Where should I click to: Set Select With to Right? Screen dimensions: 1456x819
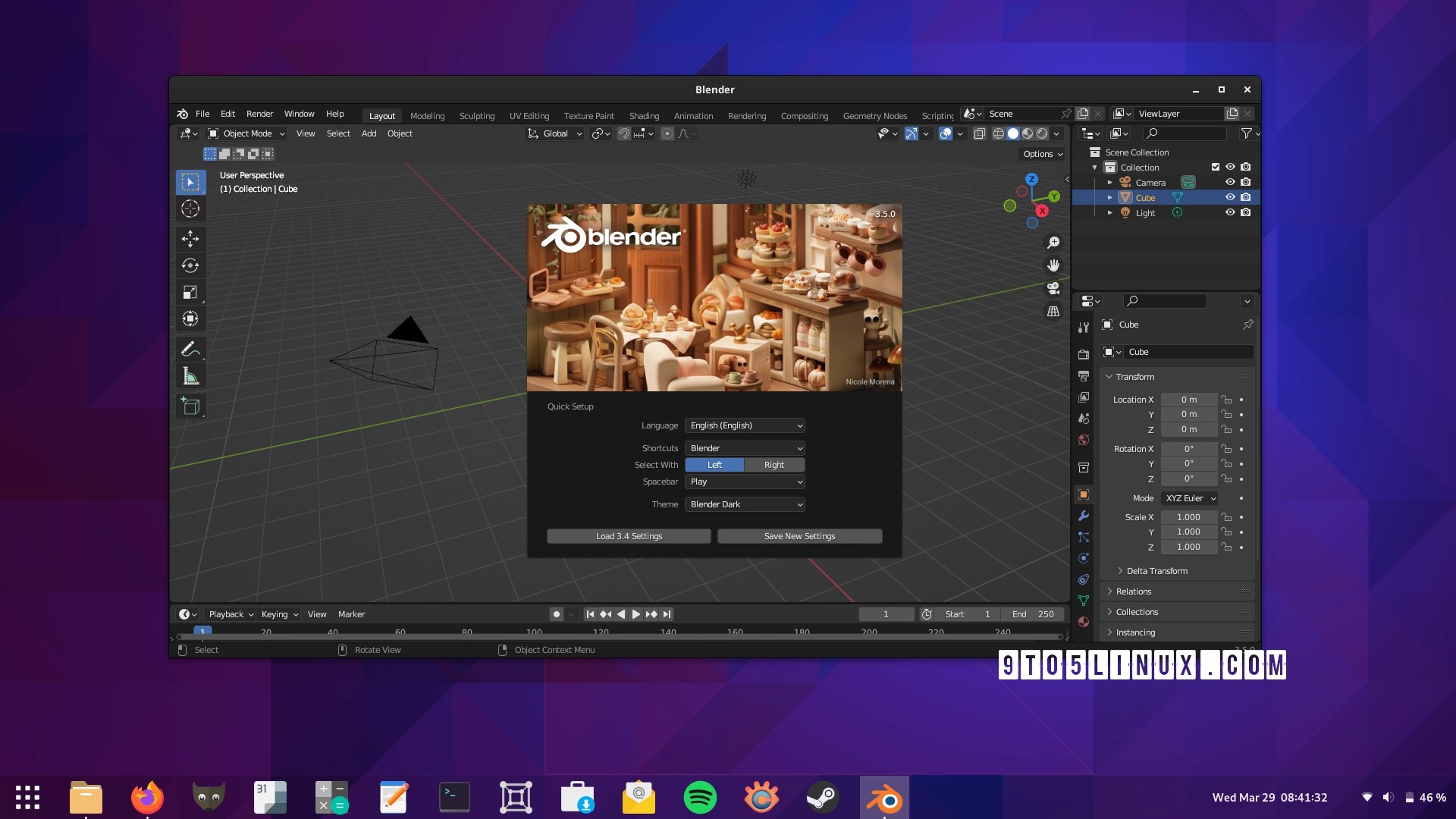click(x=773, y=464)
